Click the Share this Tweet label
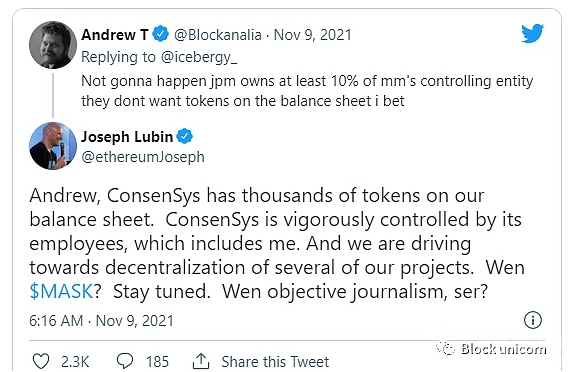 coord(275,362)
